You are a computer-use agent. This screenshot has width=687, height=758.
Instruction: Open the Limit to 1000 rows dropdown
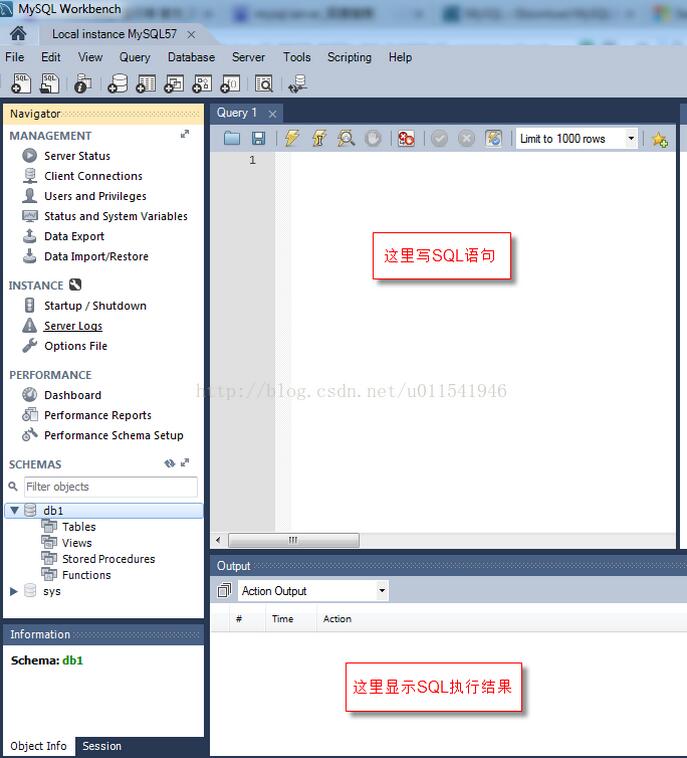[631, 139]
